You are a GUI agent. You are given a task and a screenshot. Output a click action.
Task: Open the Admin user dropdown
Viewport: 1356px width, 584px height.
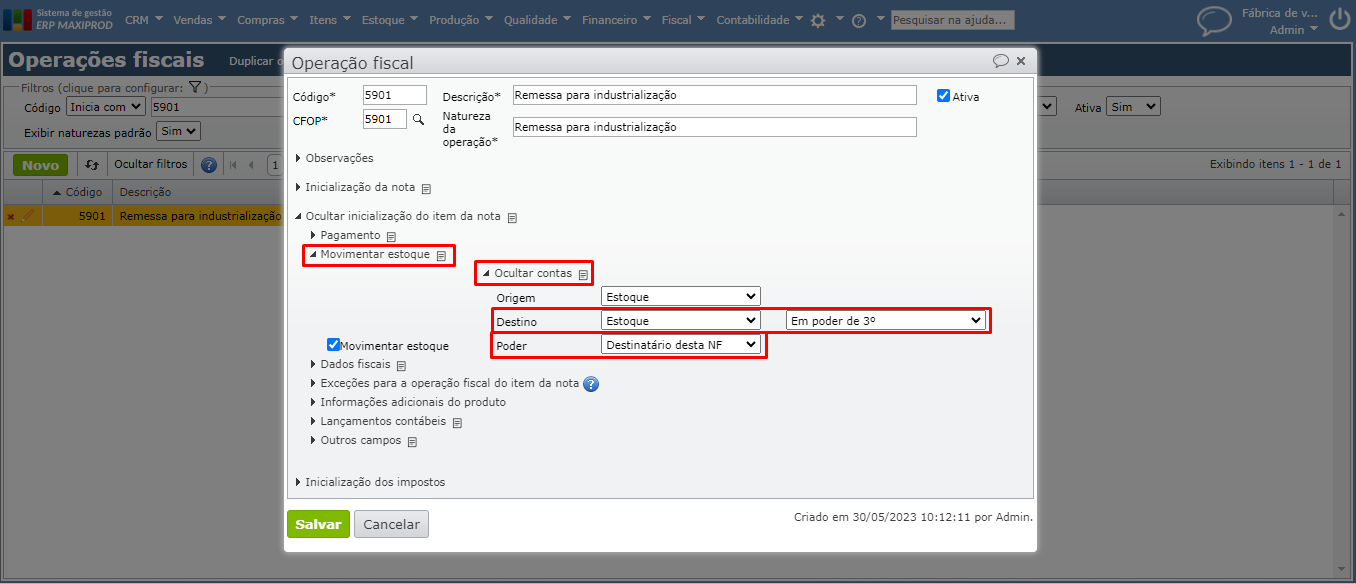click(1294, 30)
